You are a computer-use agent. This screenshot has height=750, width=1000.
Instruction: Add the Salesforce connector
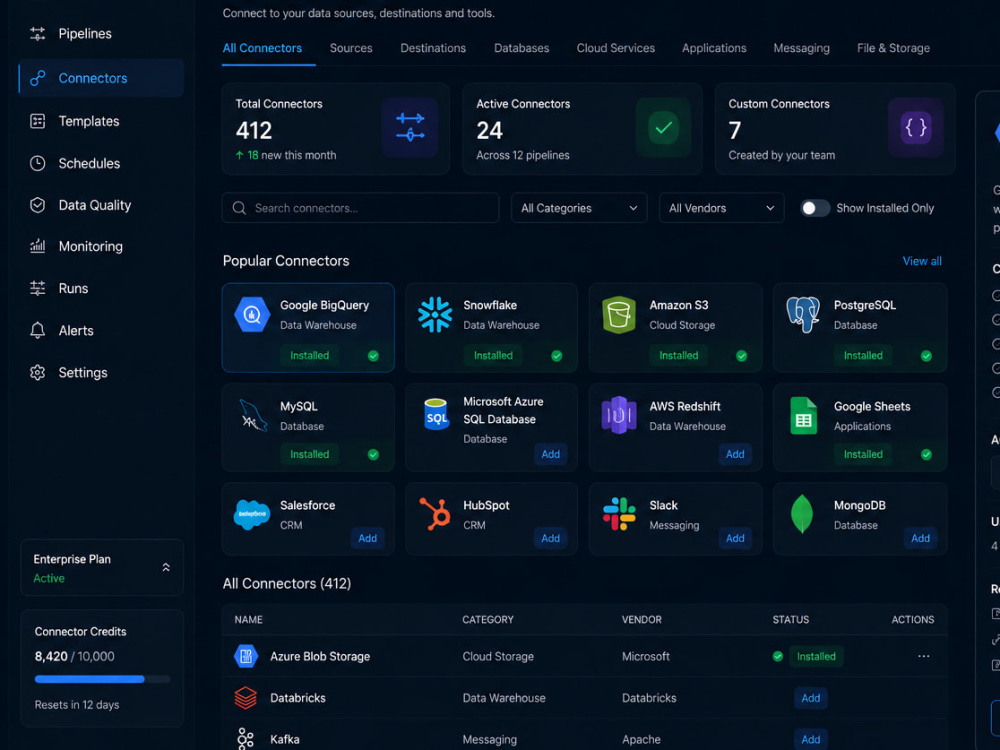tap(367, 538)
